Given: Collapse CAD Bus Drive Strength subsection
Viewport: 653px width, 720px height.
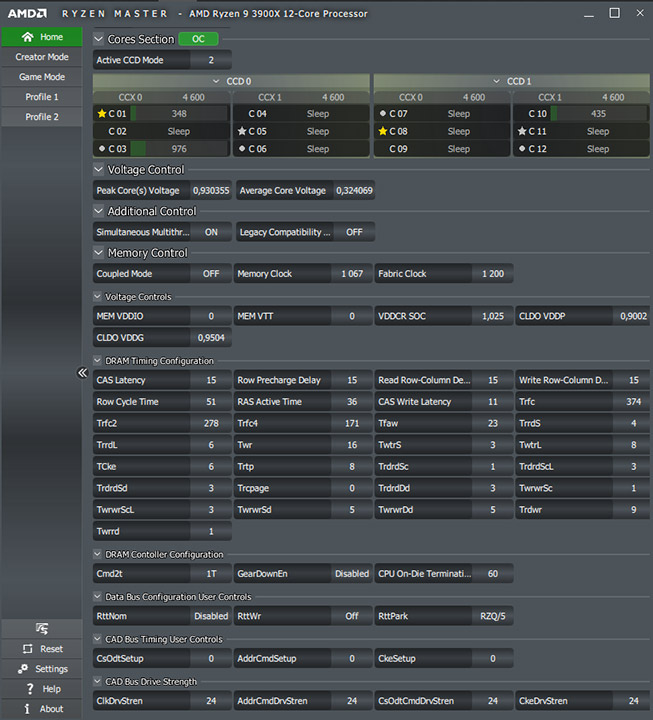Looking at the screenshot, I should pyautogui.click(x=97, y=681).
